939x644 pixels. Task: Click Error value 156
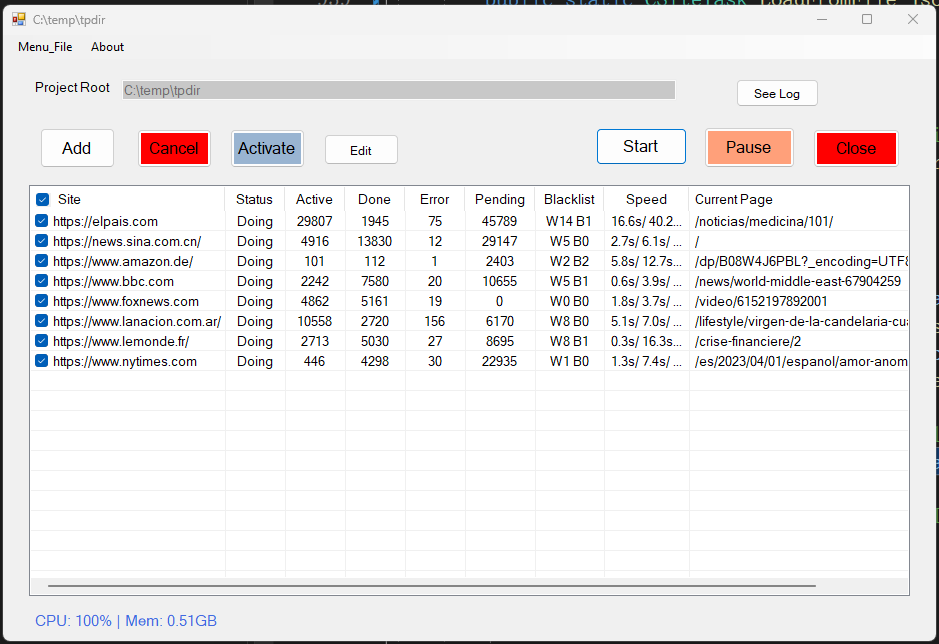click(435, 322)
